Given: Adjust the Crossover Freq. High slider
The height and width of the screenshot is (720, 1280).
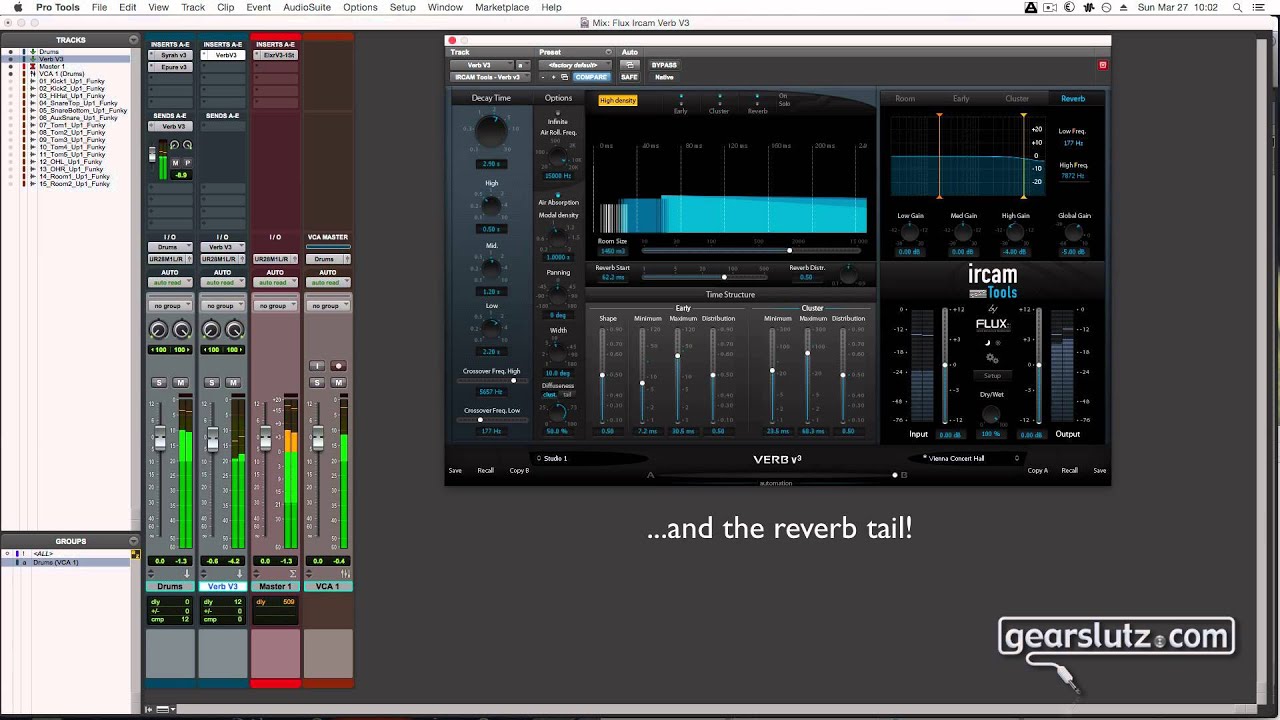Looking at the screenshot, I should tap(491, 380).
